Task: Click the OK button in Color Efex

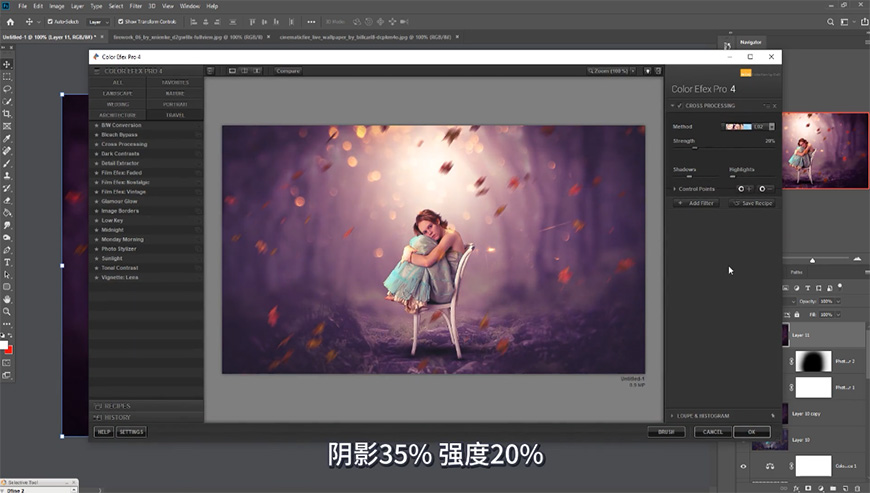Action: (752, 432)
